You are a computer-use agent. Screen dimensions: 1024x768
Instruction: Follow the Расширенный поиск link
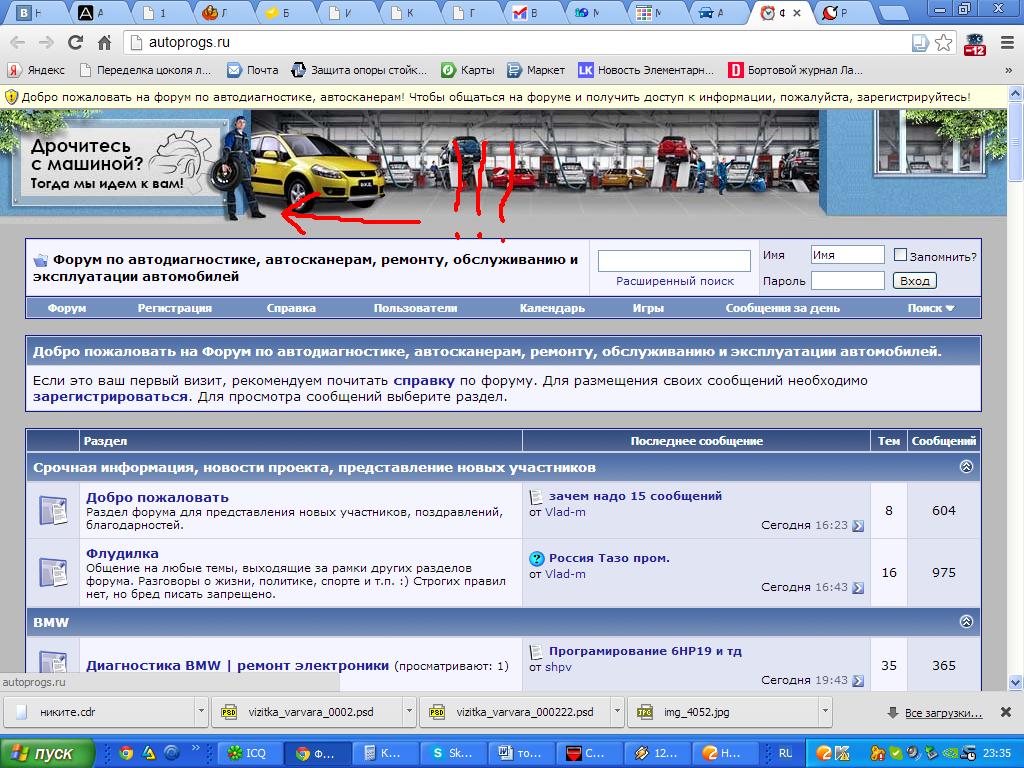coord(674,281)
